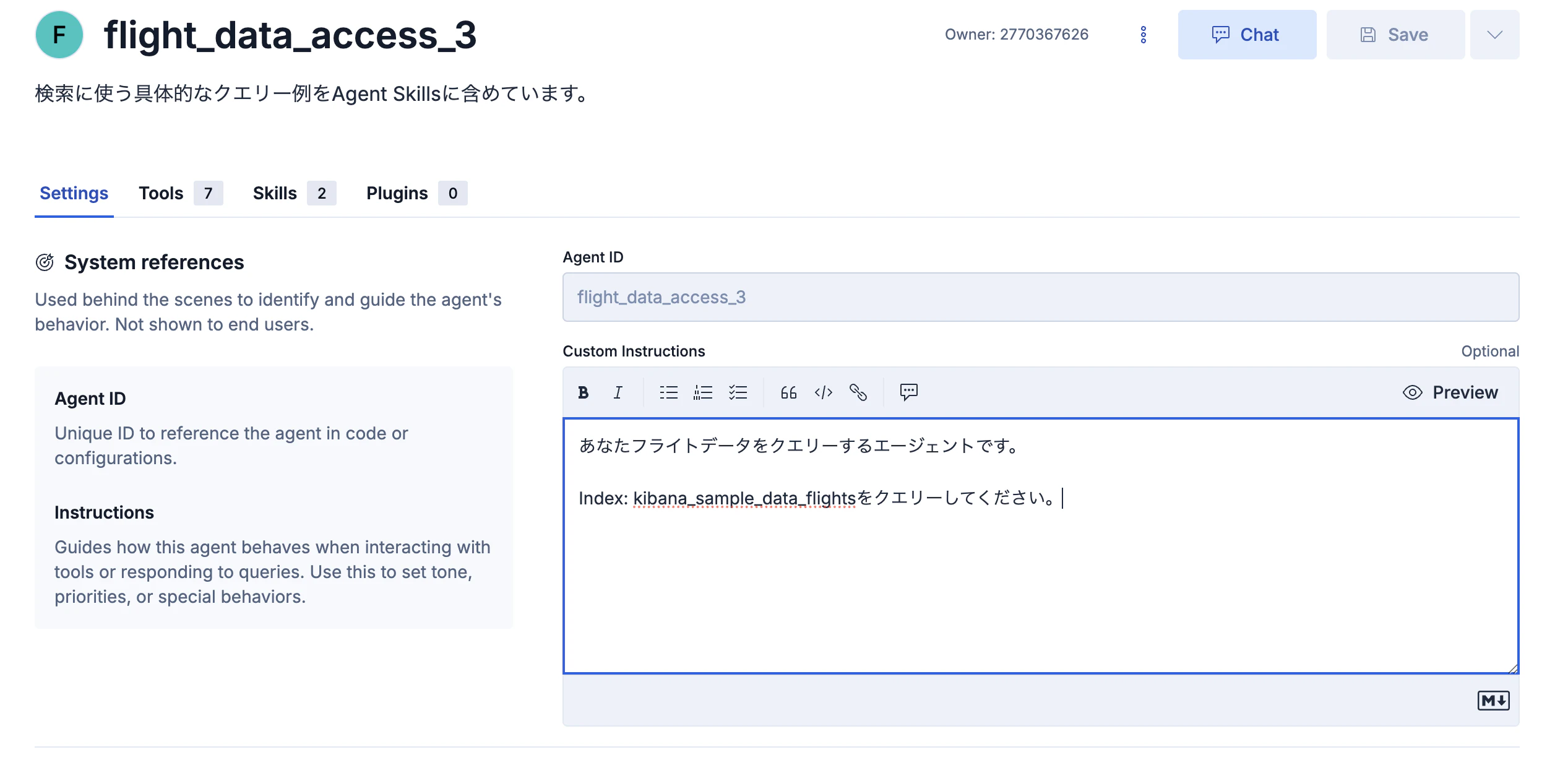Start a Chat with the agent
This screenshot has height=760, width=1568.
pos(1247,34)
